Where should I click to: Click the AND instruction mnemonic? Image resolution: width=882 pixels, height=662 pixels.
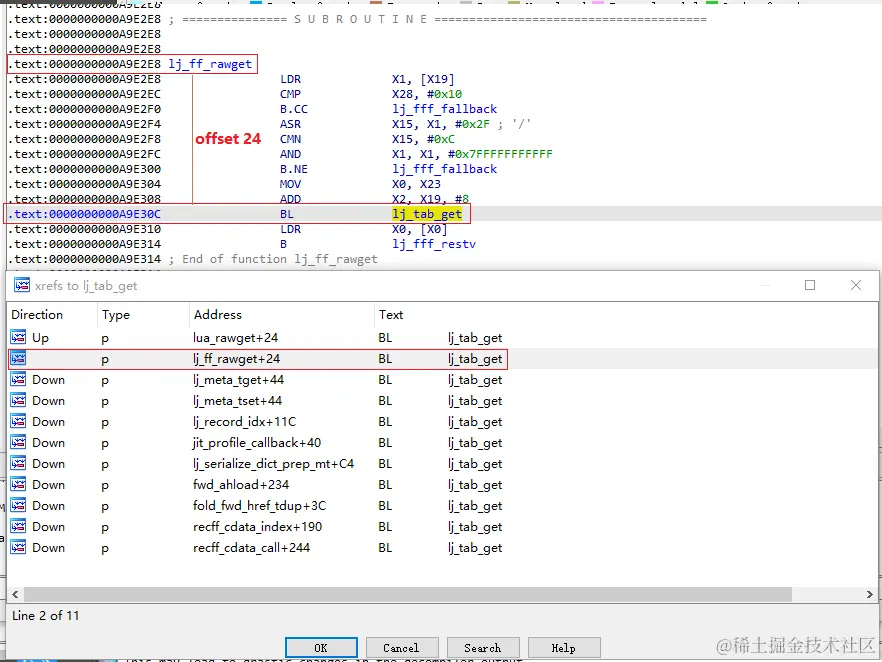(290, 154)
